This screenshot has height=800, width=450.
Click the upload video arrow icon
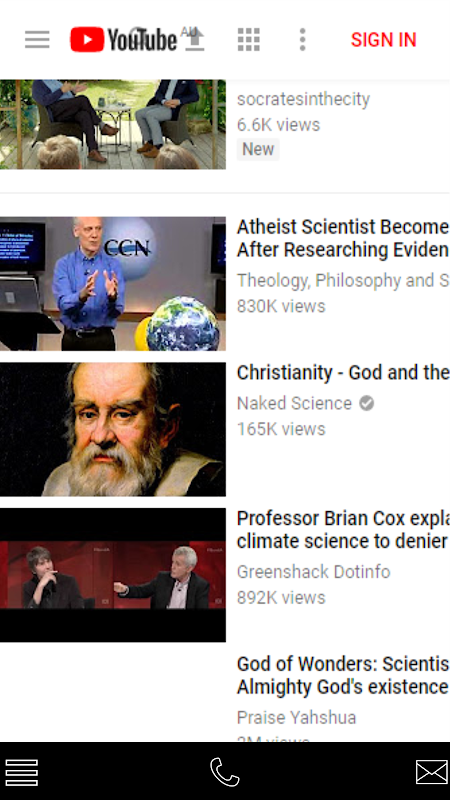pyautogui.click(x=194, y=40)
